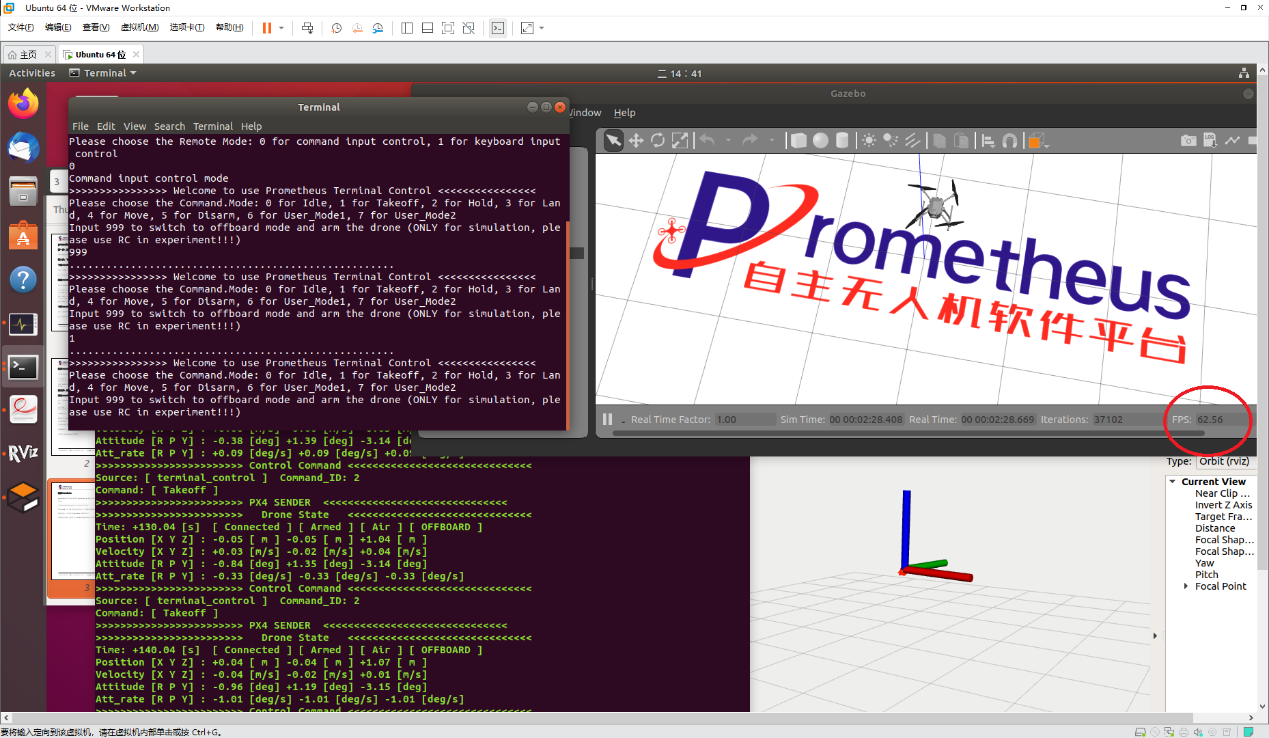1269x738 pixels.
Task: Click the Gazebo redo arrow
Action: [x=749, y=141]
